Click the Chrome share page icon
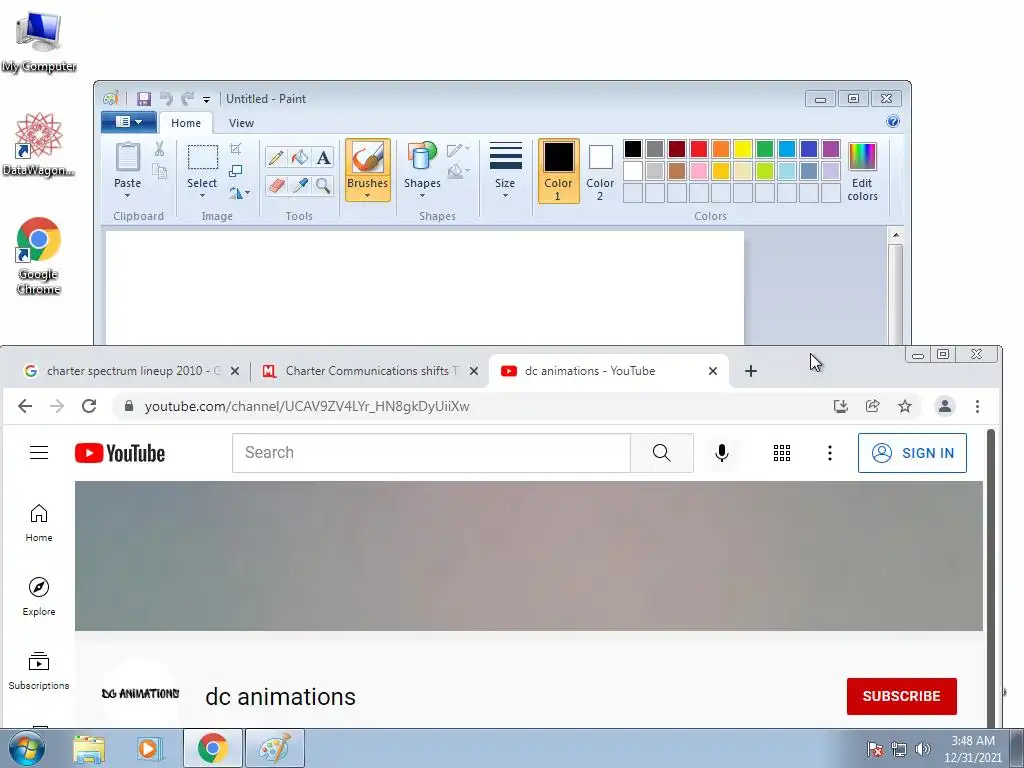This screenshot has height=768, width=1024. coord(872,406)
